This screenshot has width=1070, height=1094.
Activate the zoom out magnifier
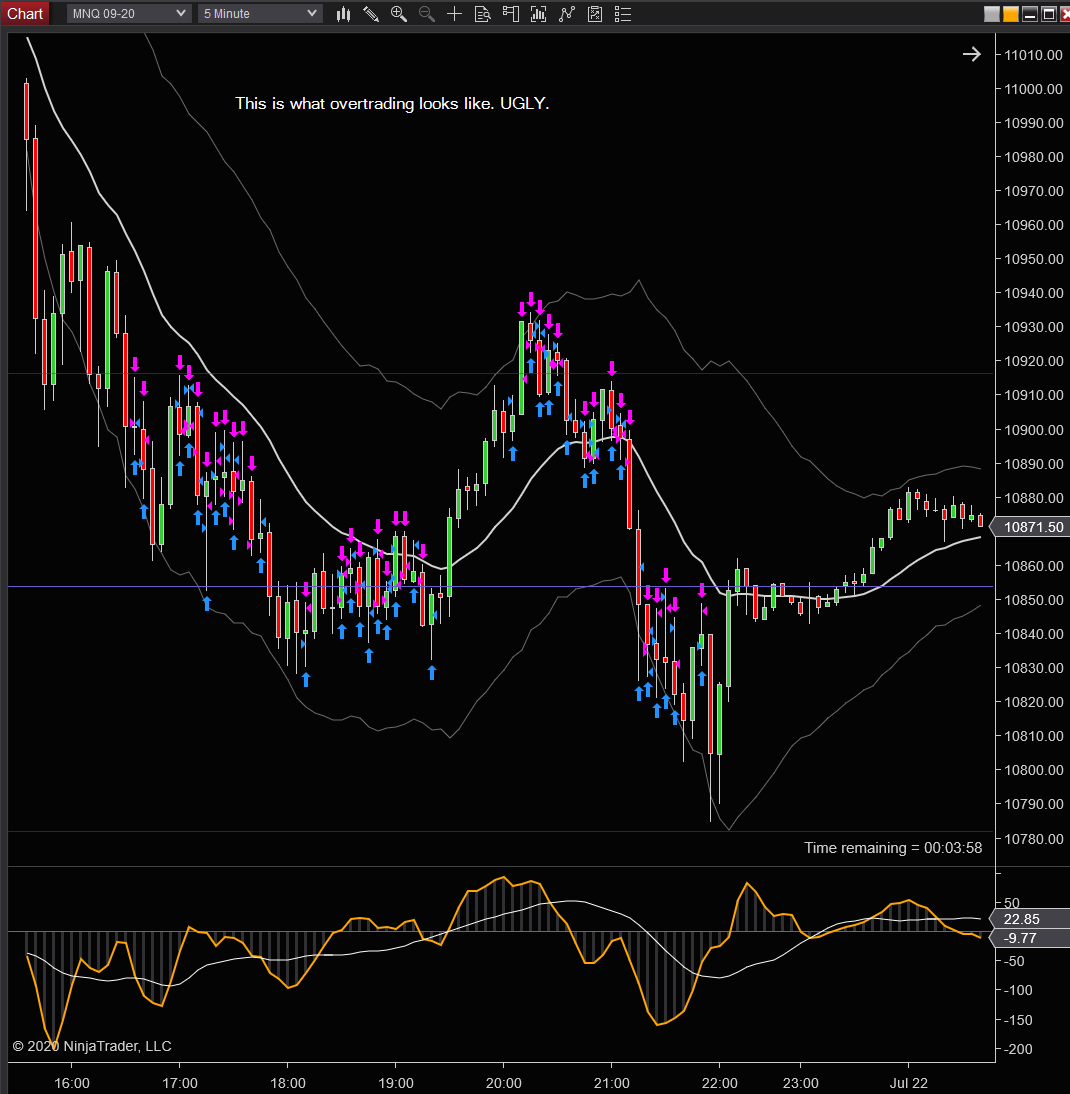[x=427, y=14]
